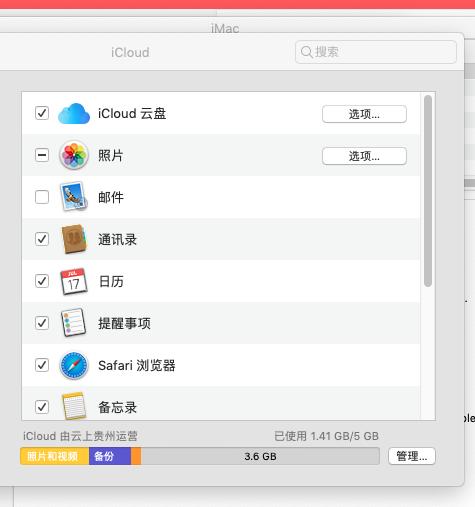Screen dimensions: 475x507
Task: Click the 照片 Photos flower icon
Action: pos(74,155)
